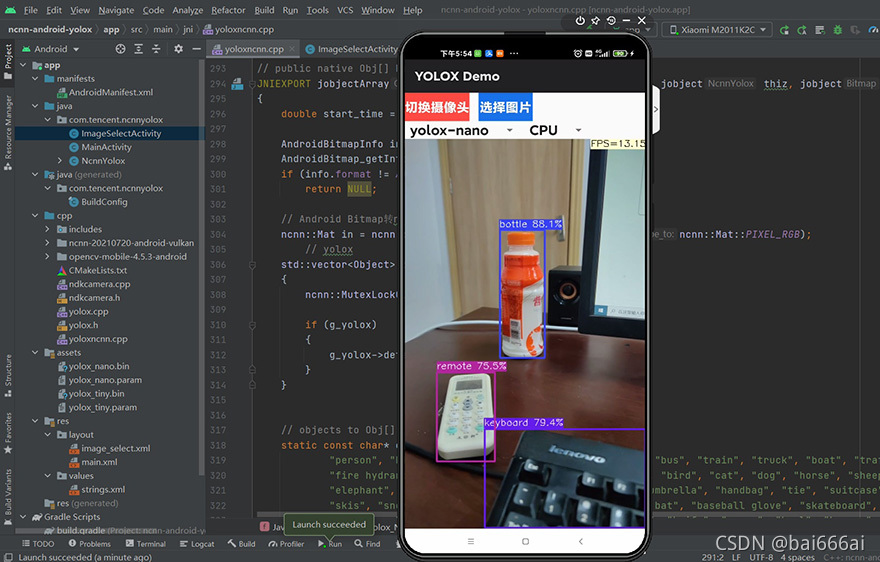Open the VCS menu
880x562 pixels.
click(x=345, y=10)
